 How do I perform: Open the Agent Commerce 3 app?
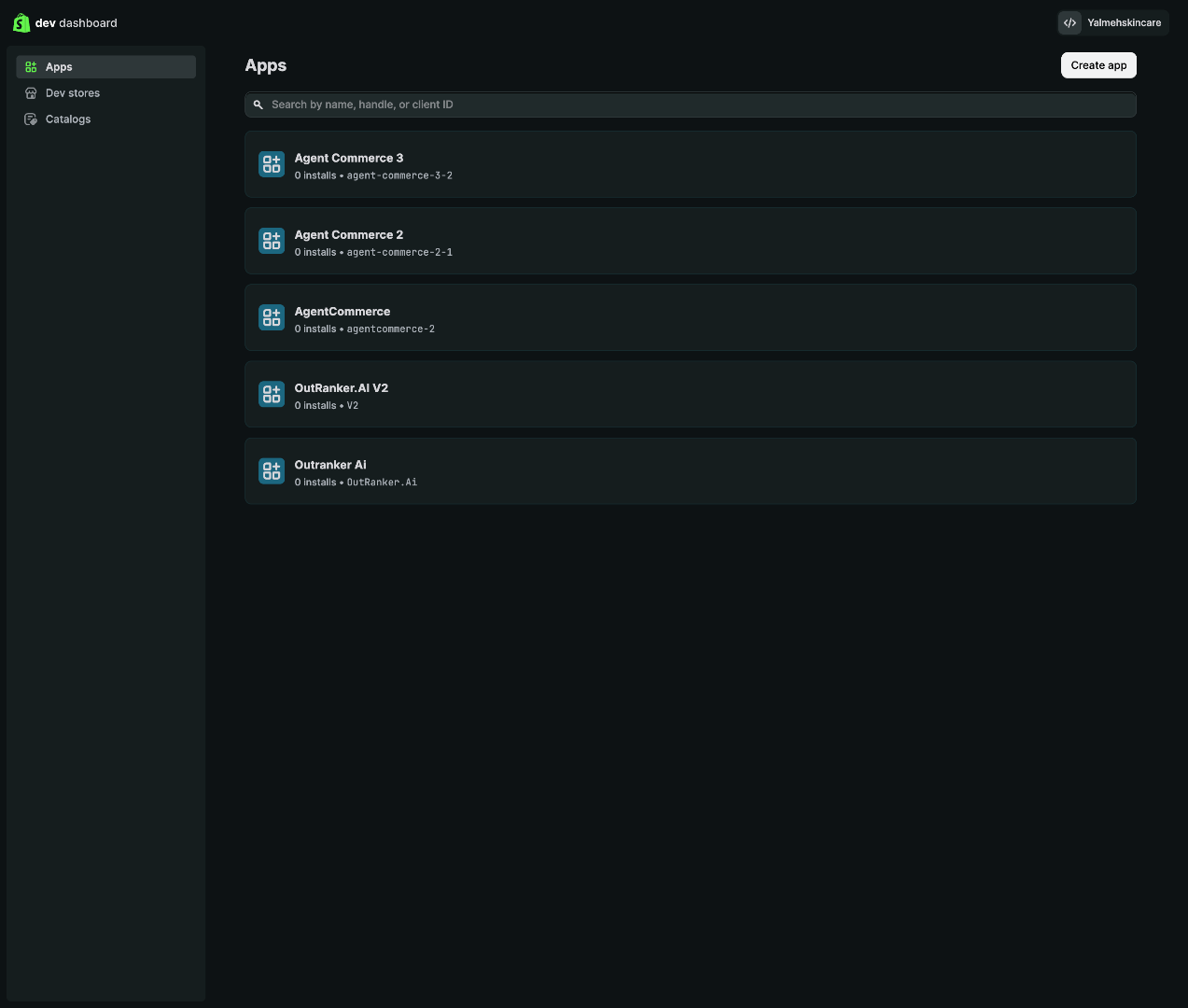[x=691, y=164]
